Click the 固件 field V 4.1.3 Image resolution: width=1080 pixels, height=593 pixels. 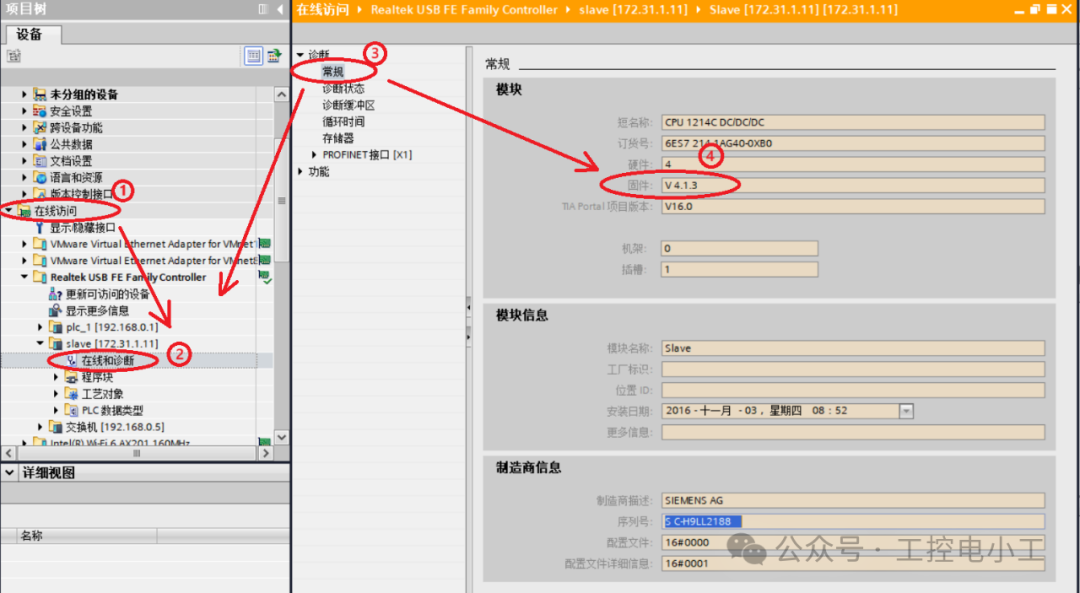(853, 185)
